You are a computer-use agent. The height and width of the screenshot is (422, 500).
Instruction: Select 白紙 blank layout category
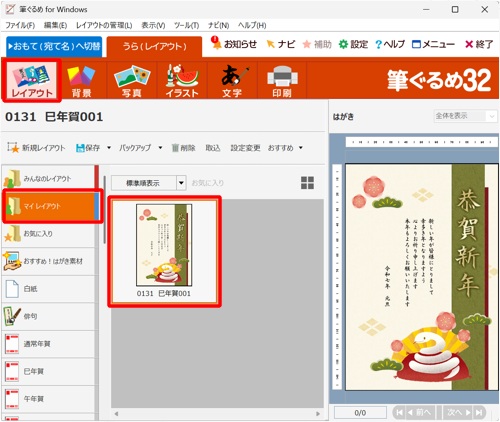tap(49, 289)
